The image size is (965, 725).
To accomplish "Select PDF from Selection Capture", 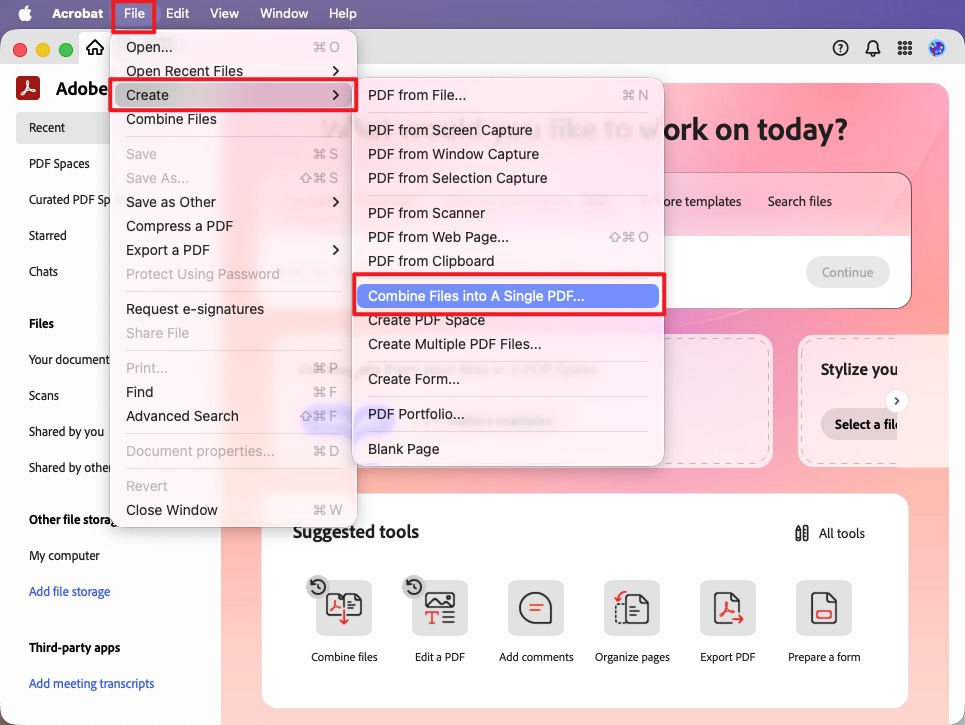I will [x=508, y=178].
